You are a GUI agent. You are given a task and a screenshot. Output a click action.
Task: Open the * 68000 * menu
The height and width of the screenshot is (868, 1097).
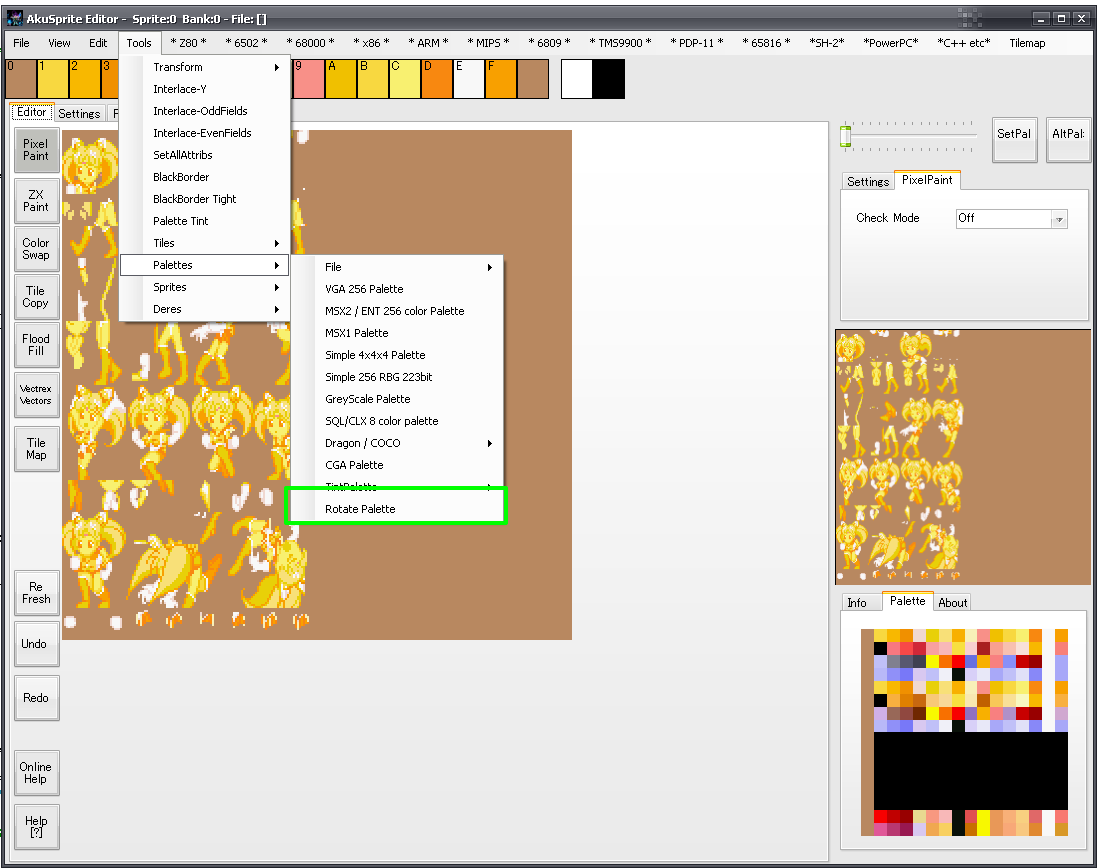click(311, 43)
